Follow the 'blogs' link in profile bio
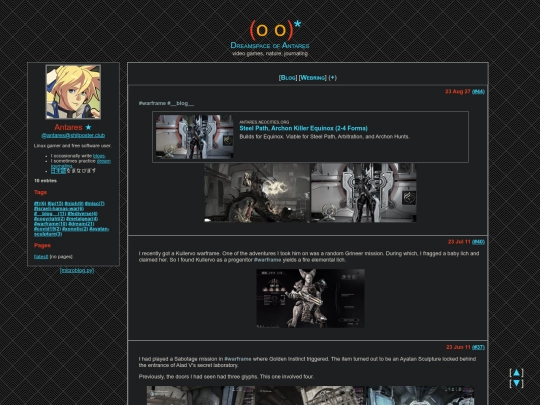Screen dimensions: 540x405 click(x=99, y=156)
